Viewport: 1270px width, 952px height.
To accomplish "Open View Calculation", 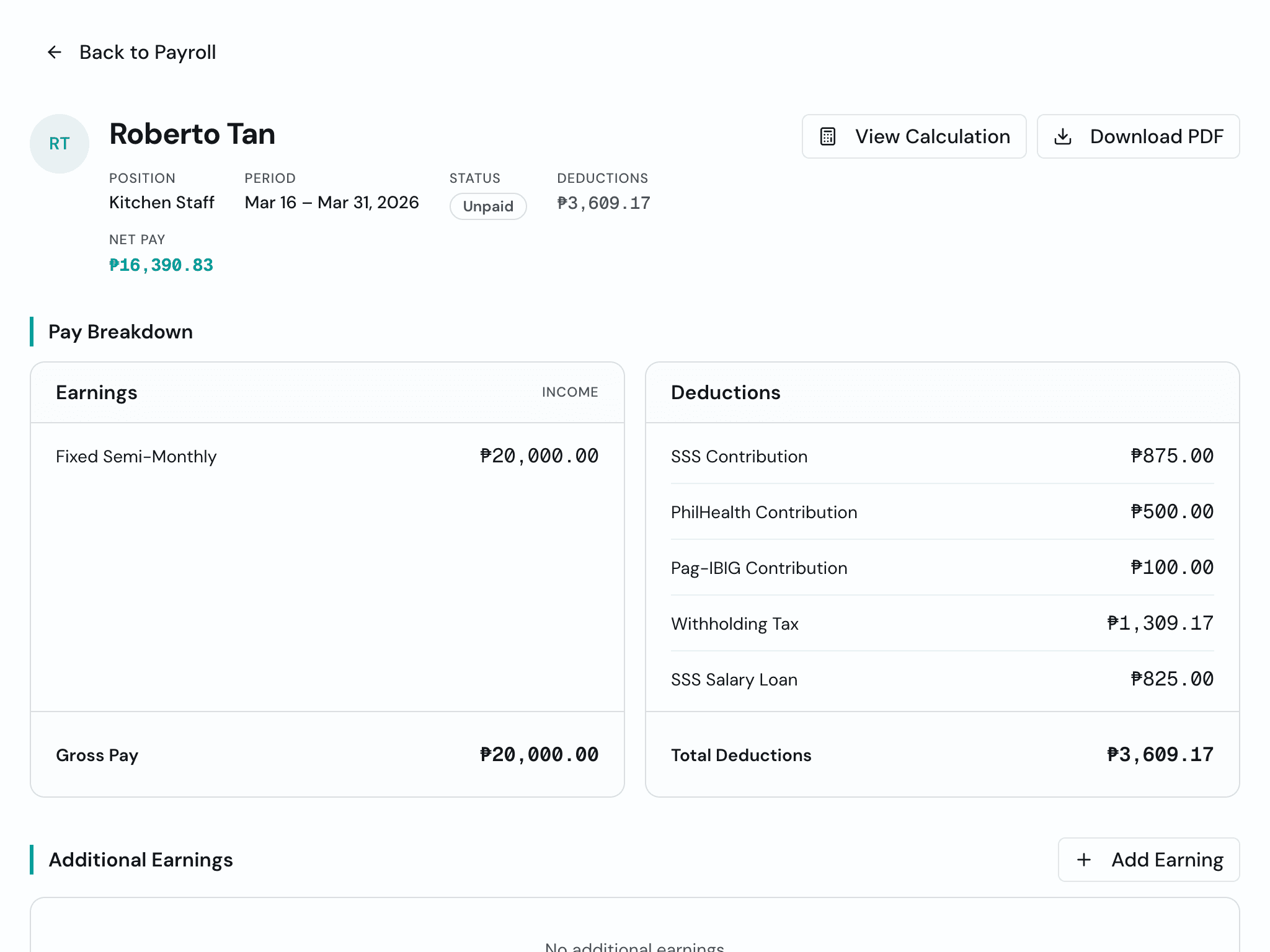I will (x=914, y=136).
